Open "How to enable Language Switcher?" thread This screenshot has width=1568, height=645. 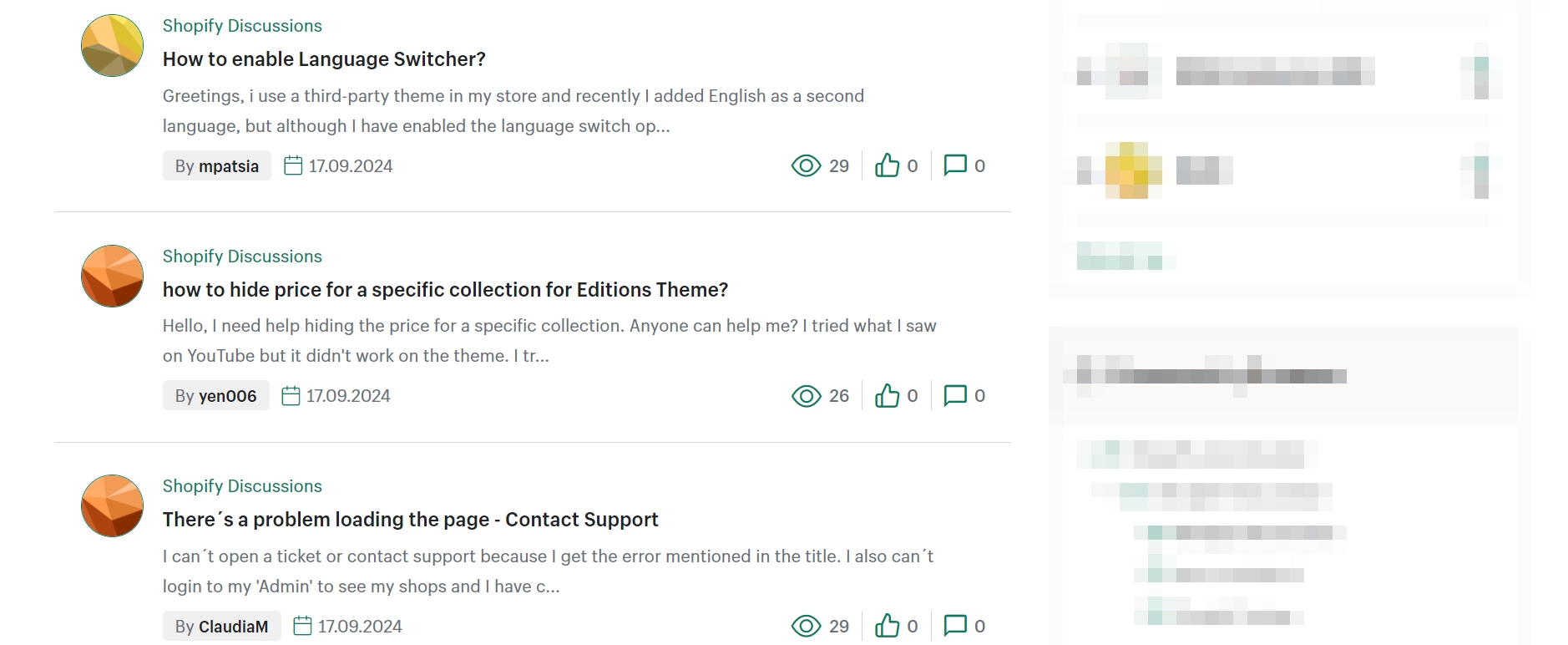(324, 59)
